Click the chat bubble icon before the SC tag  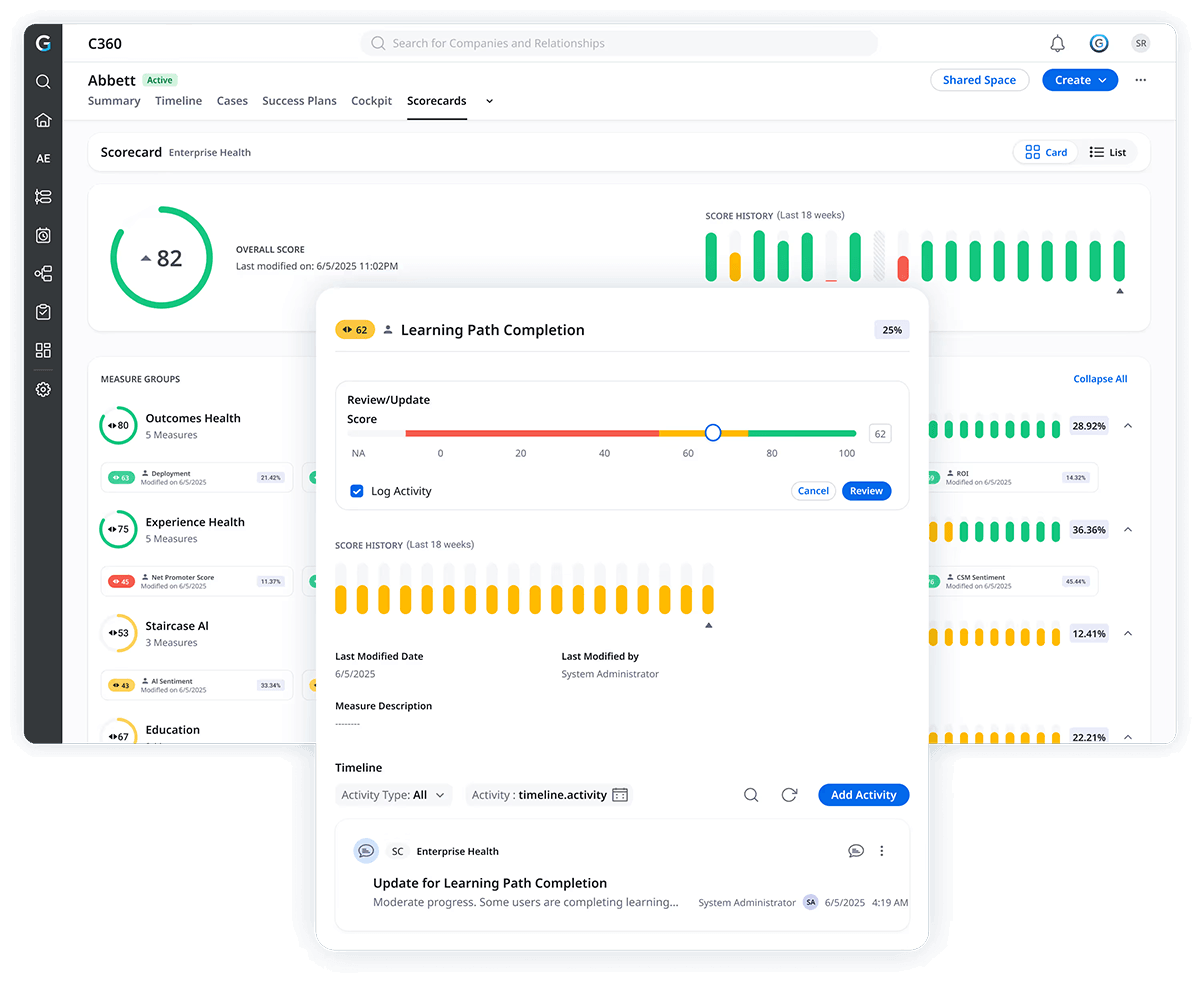(366, 851)
